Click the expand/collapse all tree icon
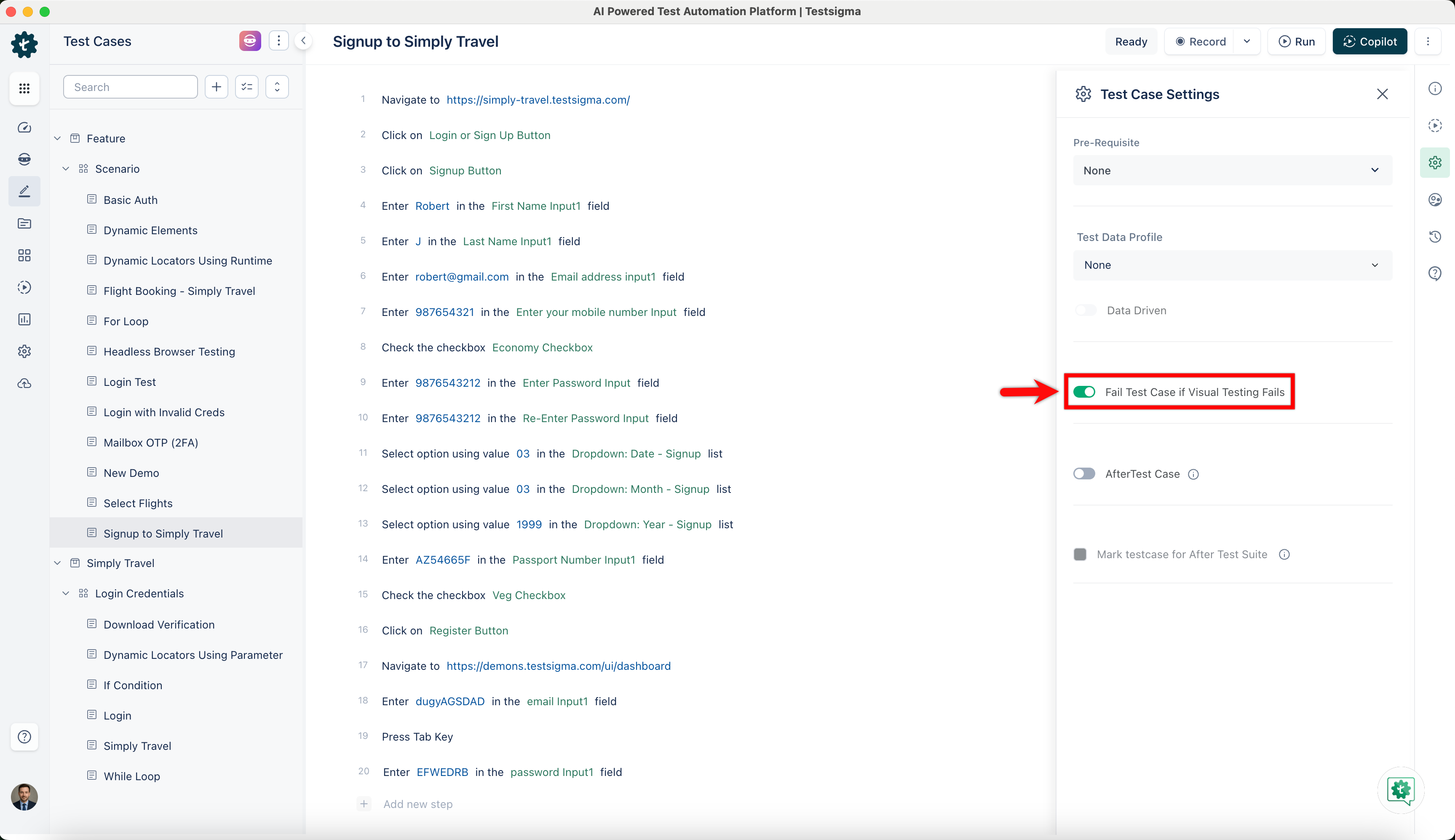The width and height of the screenshot is (1455, 840). [x=277, y=87]
